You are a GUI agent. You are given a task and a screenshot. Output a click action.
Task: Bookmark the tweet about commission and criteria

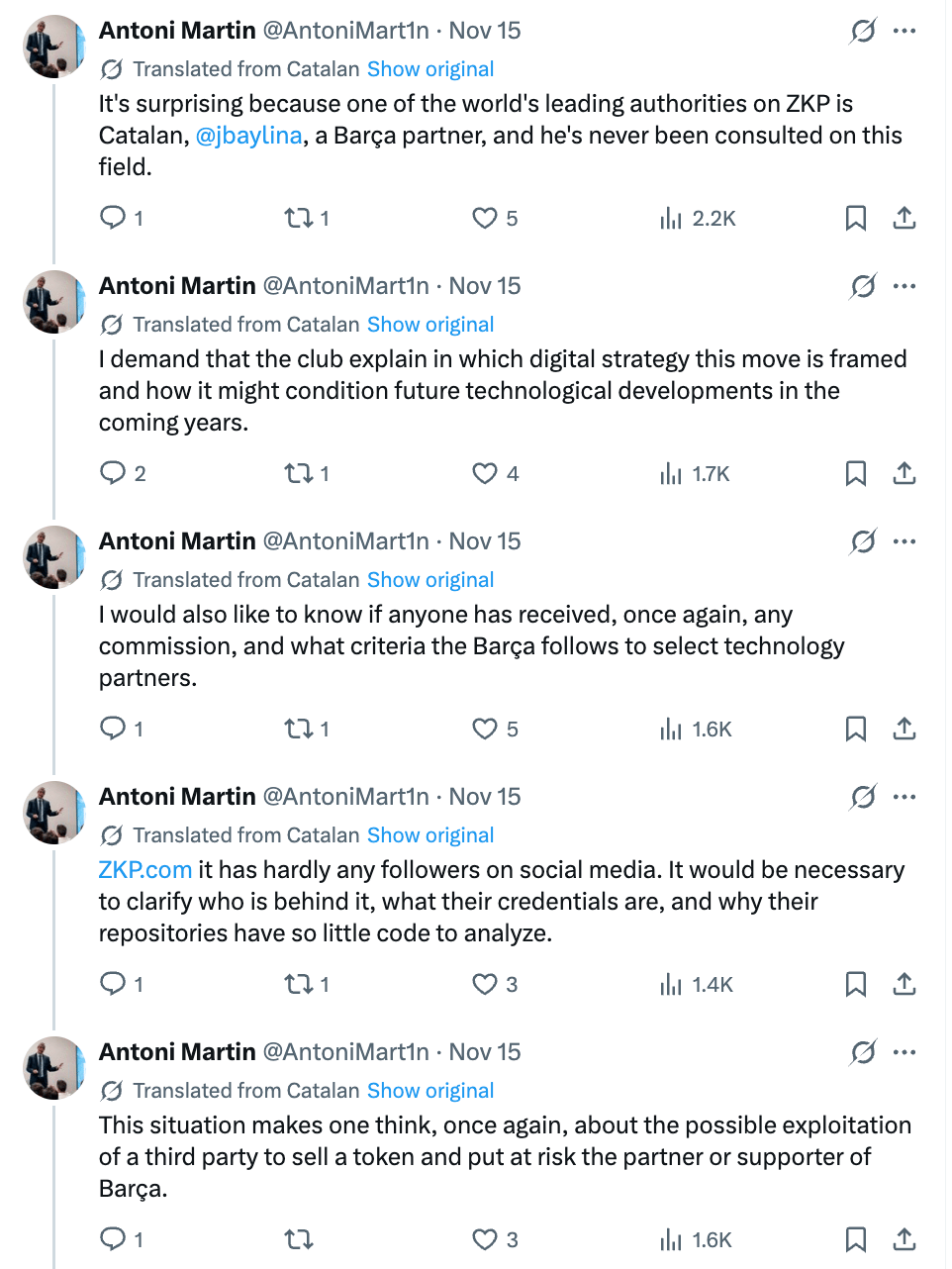tap(856, 729)
